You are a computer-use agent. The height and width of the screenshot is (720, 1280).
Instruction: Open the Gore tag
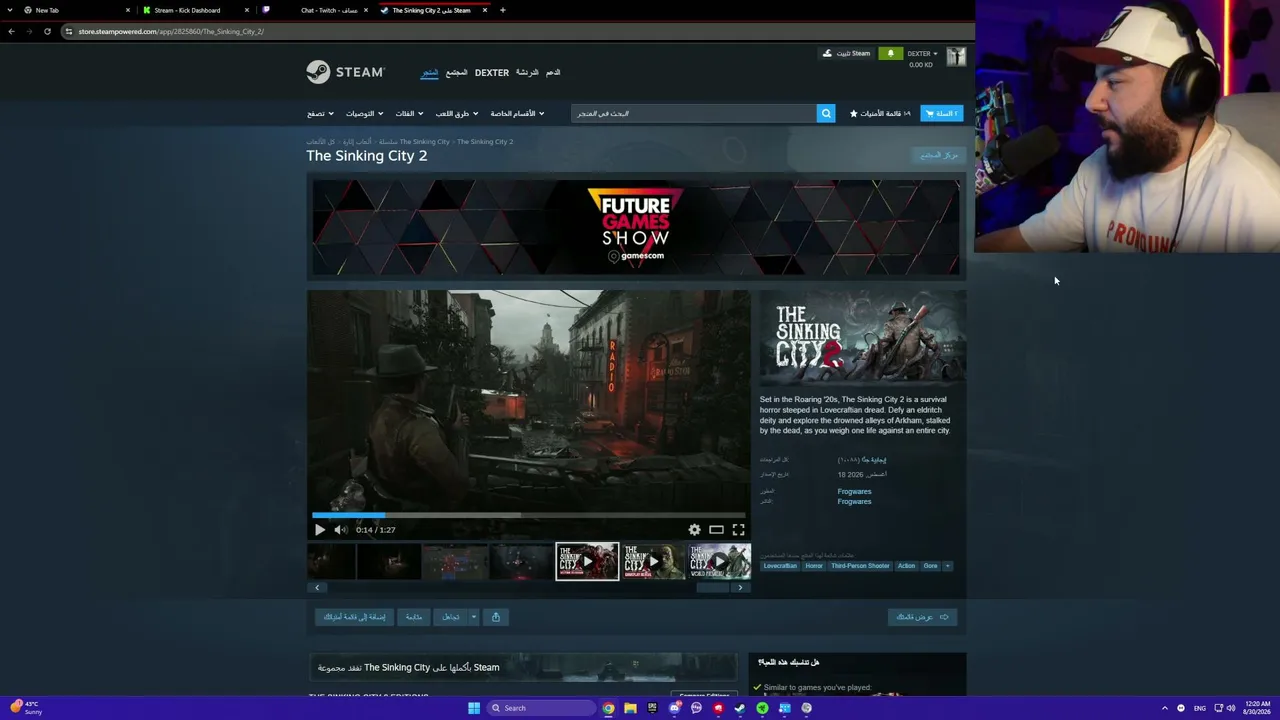click(931, 566)
